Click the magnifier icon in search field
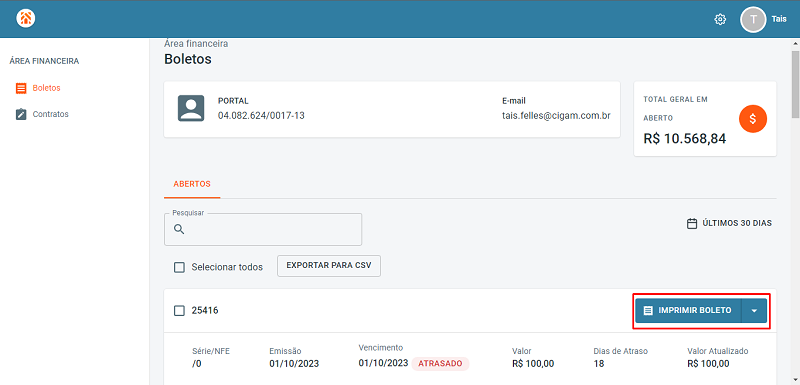Screen dimensions: 800x385 coord(179,229)
